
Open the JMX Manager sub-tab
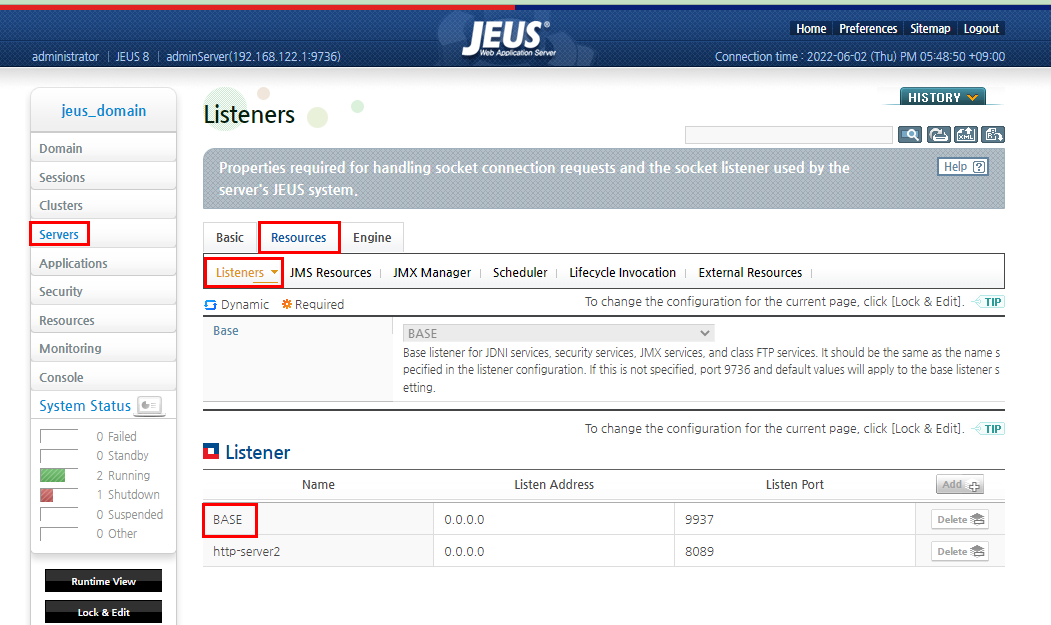tap(432, 273)
